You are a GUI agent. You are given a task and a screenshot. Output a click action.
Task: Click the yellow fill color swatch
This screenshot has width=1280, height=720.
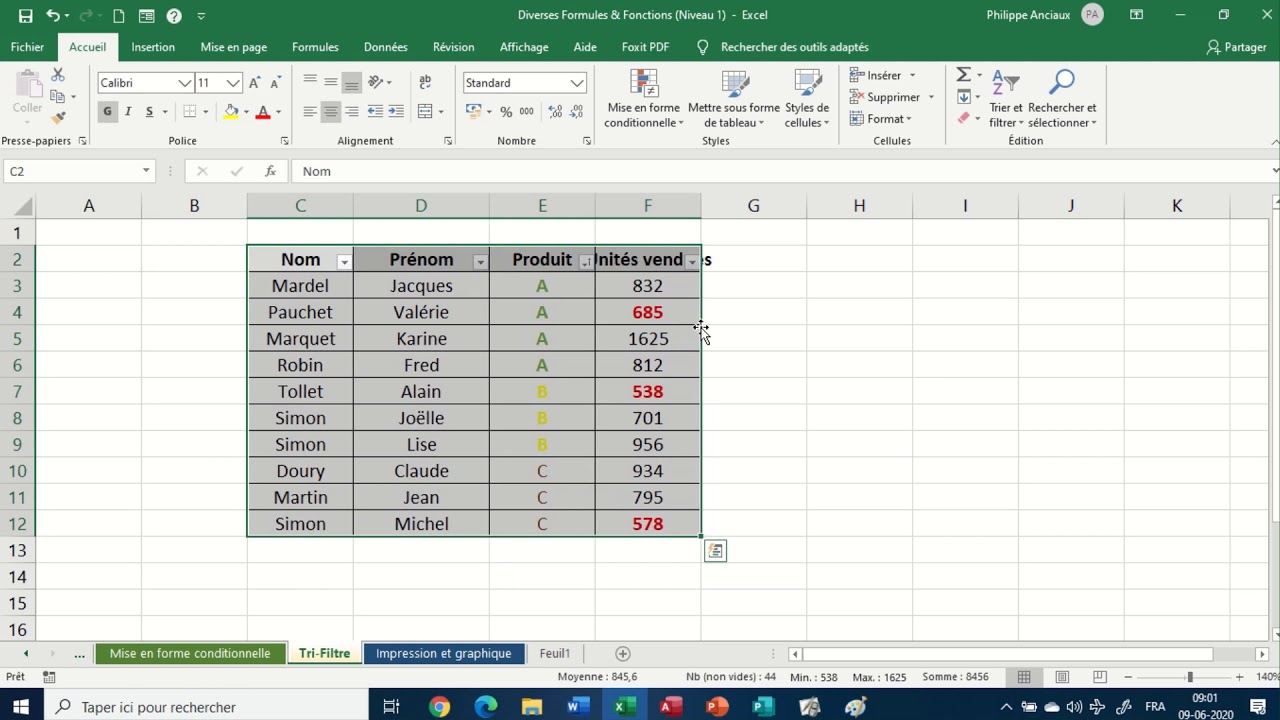(x=231, y=112)
